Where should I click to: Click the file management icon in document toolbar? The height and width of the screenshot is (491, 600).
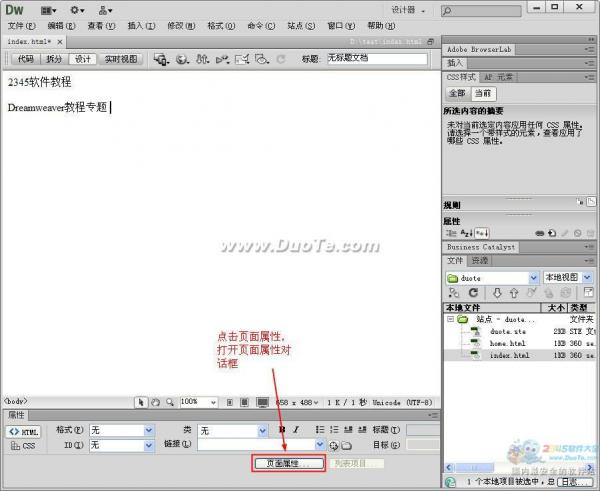pyautogui.click(x=202, y=59)
